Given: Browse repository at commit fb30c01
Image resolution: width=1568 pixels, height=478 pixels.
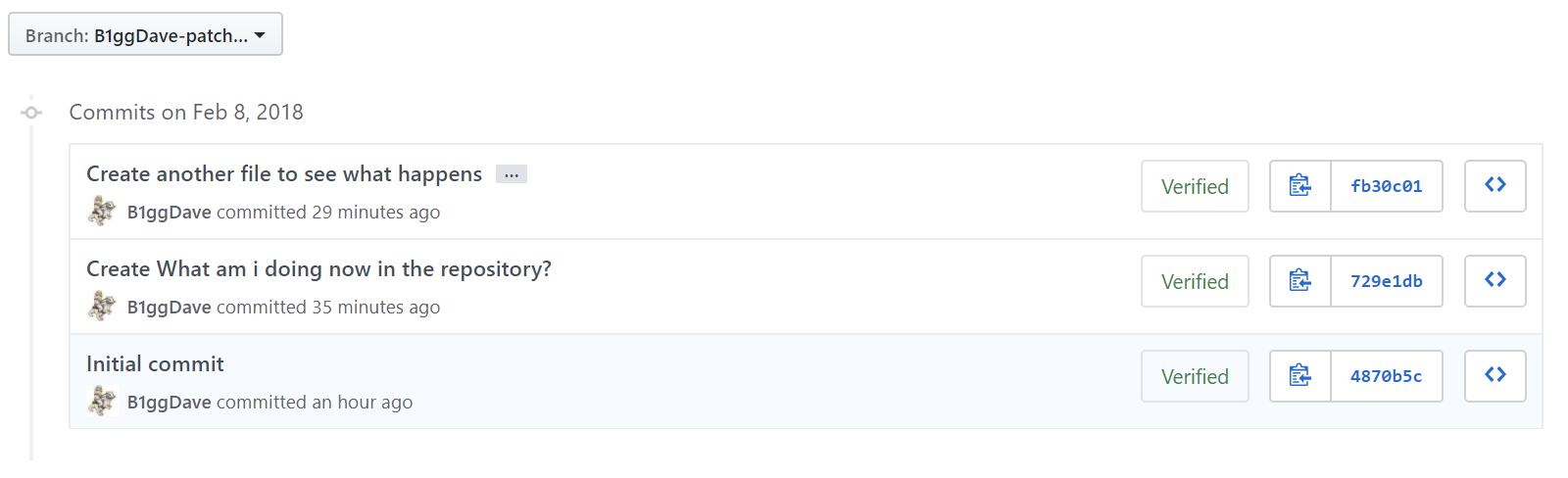Looking at the screenshot, I should tap(1495, 186).
